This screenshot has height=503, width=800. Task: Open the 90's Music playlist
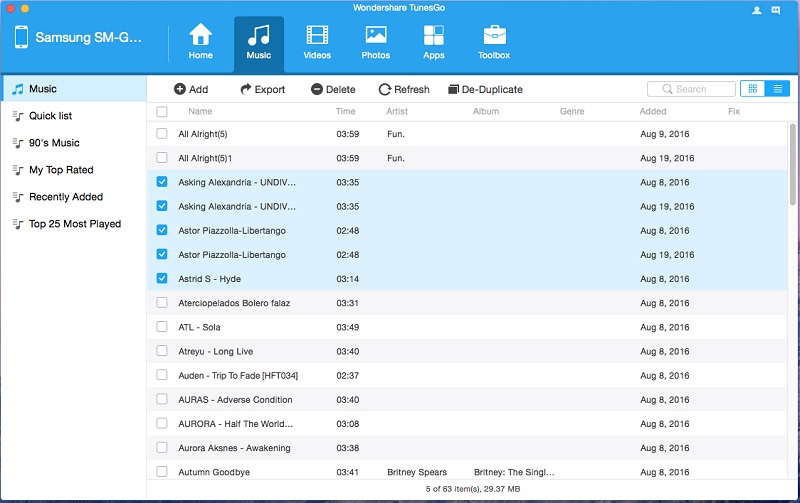[x=54, y=143]
